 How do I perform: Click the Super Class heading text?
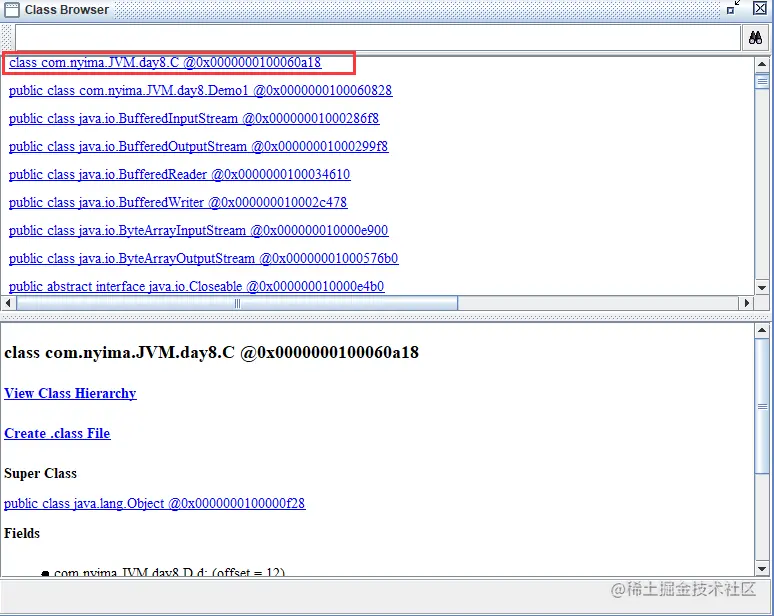(40, 473)
